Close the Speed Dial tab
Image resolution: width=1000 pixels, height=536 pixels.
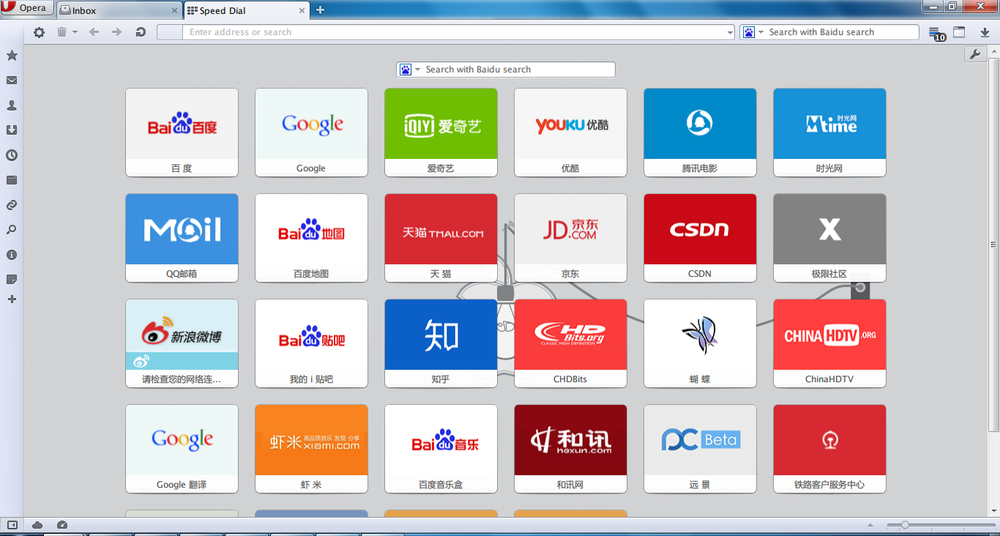(304, 11)
